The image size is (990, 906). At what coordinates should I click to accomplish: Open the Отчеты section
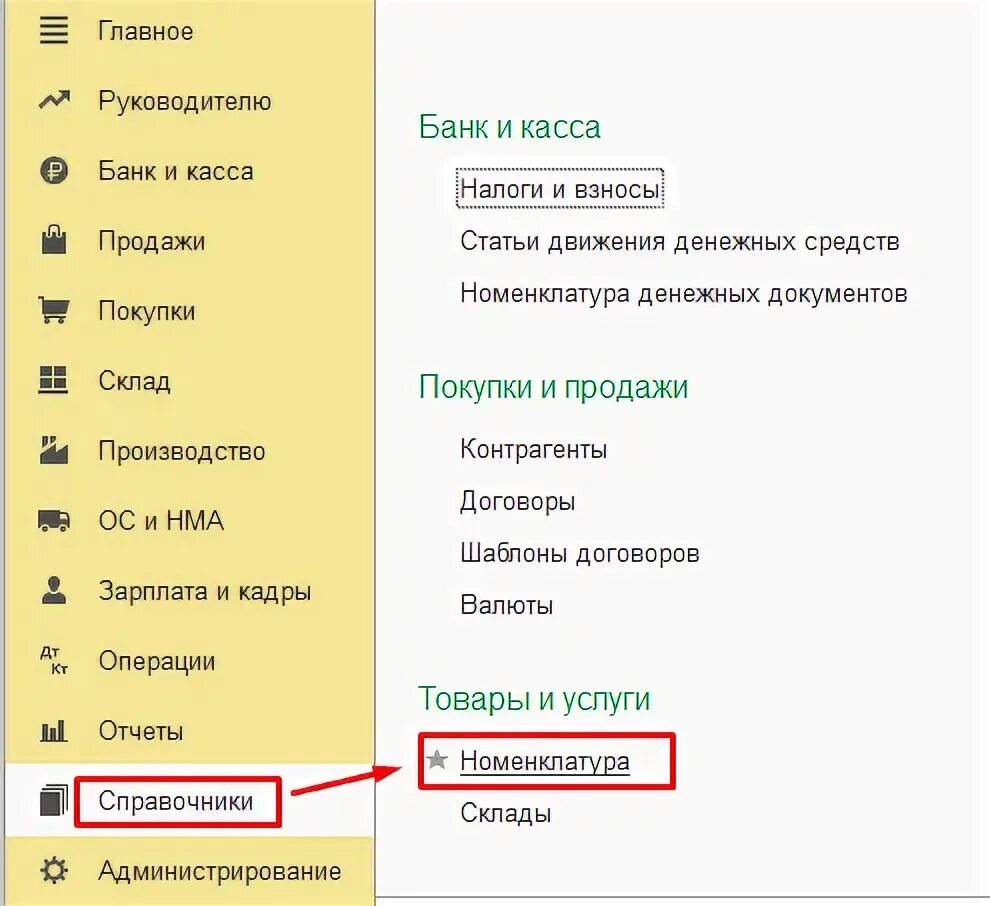click(141, 731)
